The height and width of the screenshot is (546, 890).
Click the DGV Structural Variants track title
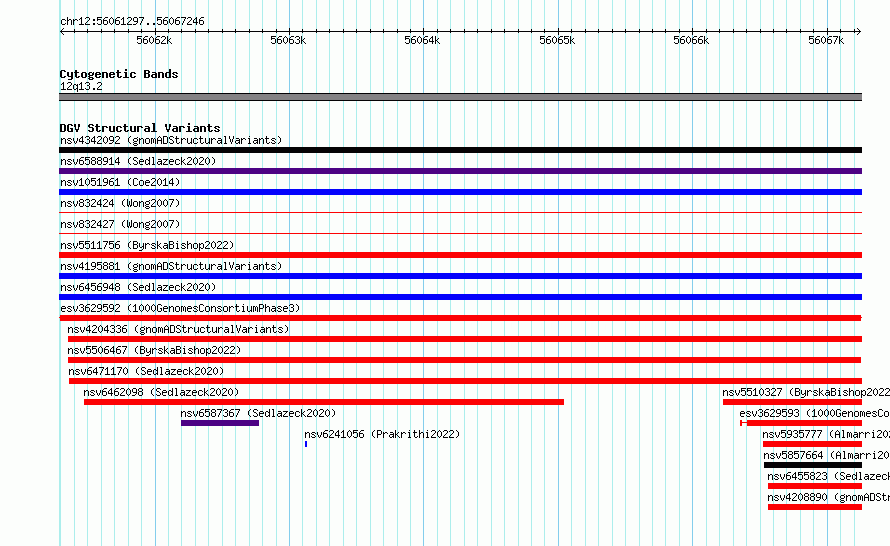(140, 128)
